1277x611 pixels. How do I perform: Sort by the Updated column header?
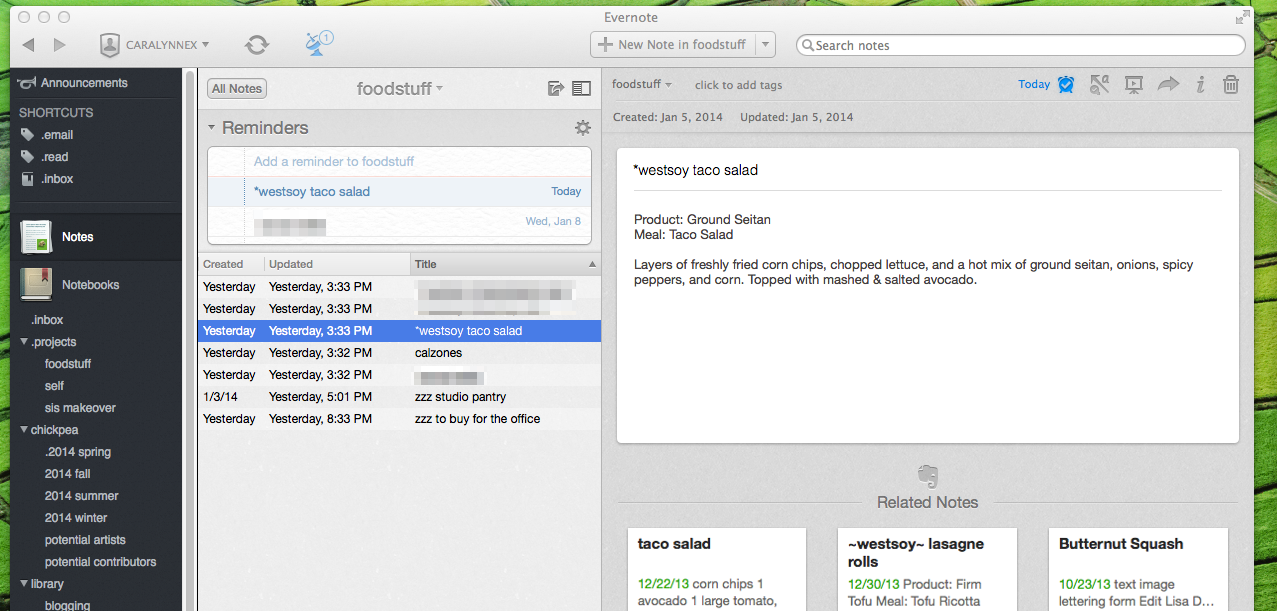coord(338,264)
